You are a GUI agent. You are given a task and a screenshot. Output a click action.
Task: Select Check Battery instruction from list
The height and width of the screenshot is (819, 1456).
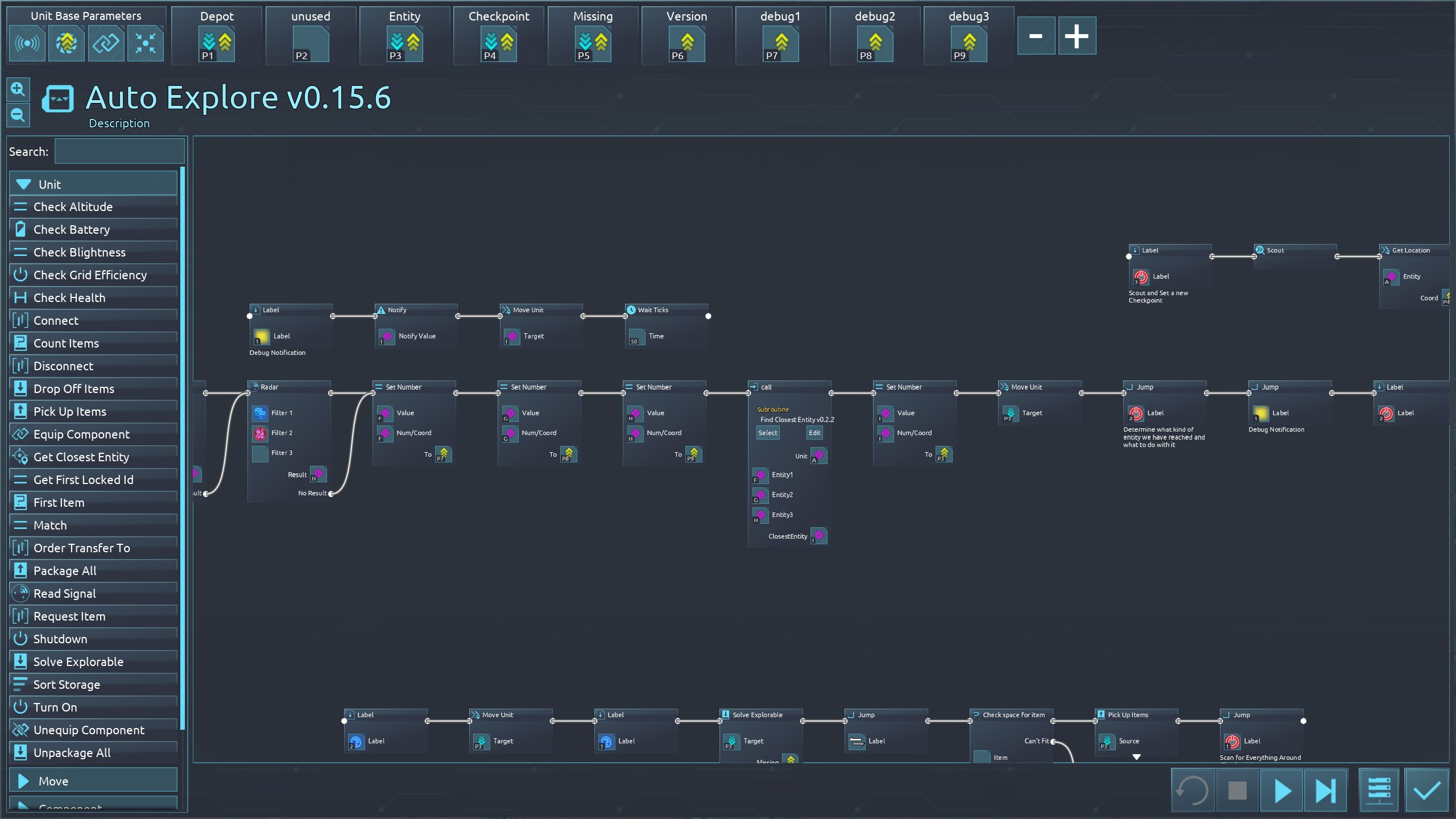(x=93, y=230)
